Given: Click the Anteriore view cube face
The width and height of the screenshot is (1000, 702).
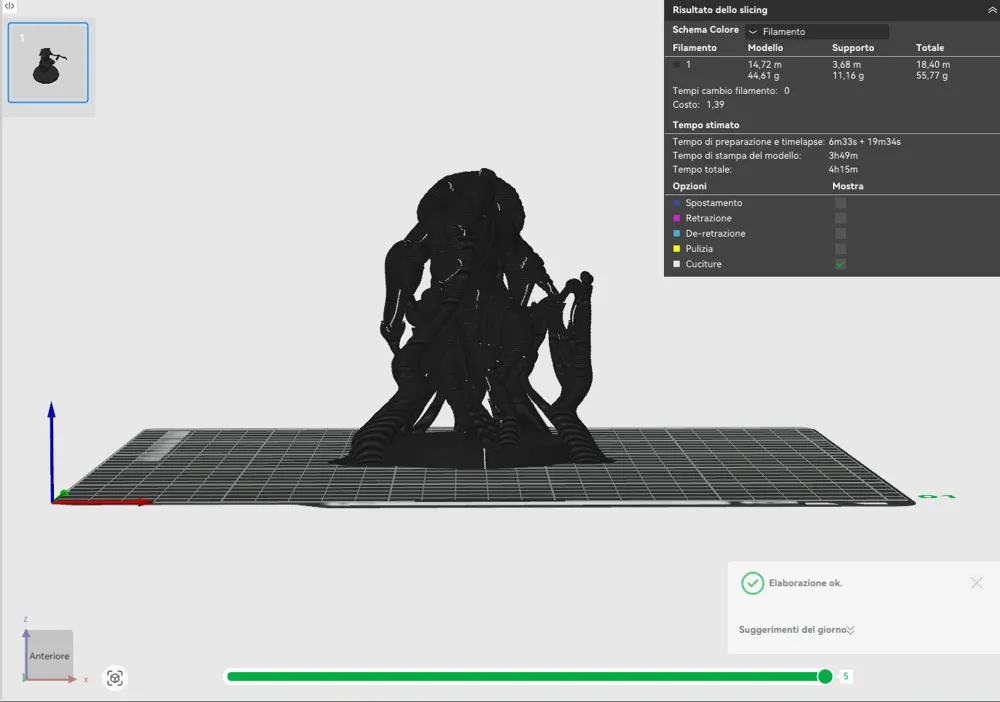Looking at the screenshot, I should [x=49, y=655].
